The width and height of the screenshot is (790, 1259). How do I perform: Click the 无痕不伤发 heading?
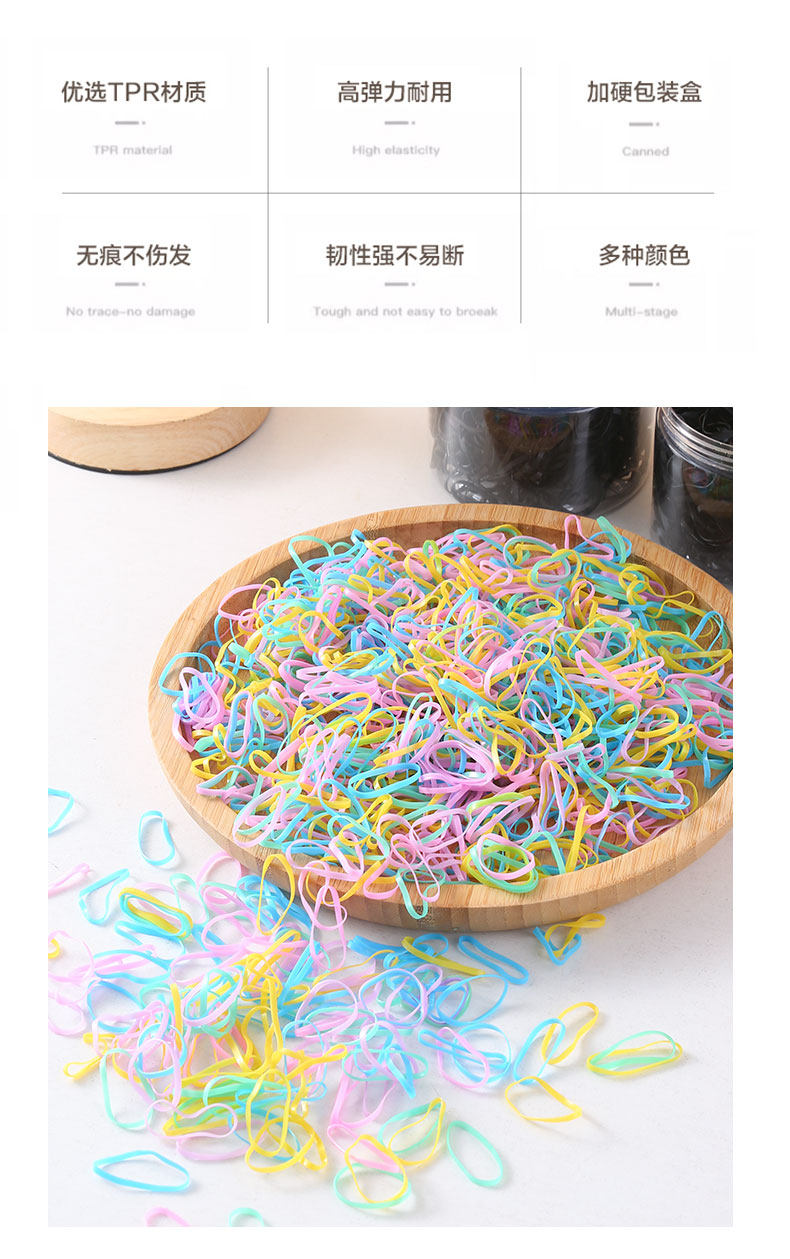tap(134, 256)
